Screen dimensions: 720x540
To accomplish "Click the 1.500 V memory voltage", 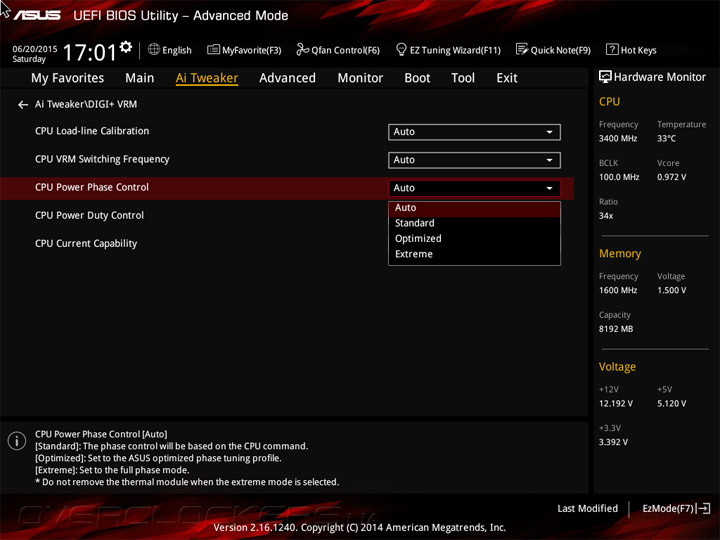I will [672, 291].
